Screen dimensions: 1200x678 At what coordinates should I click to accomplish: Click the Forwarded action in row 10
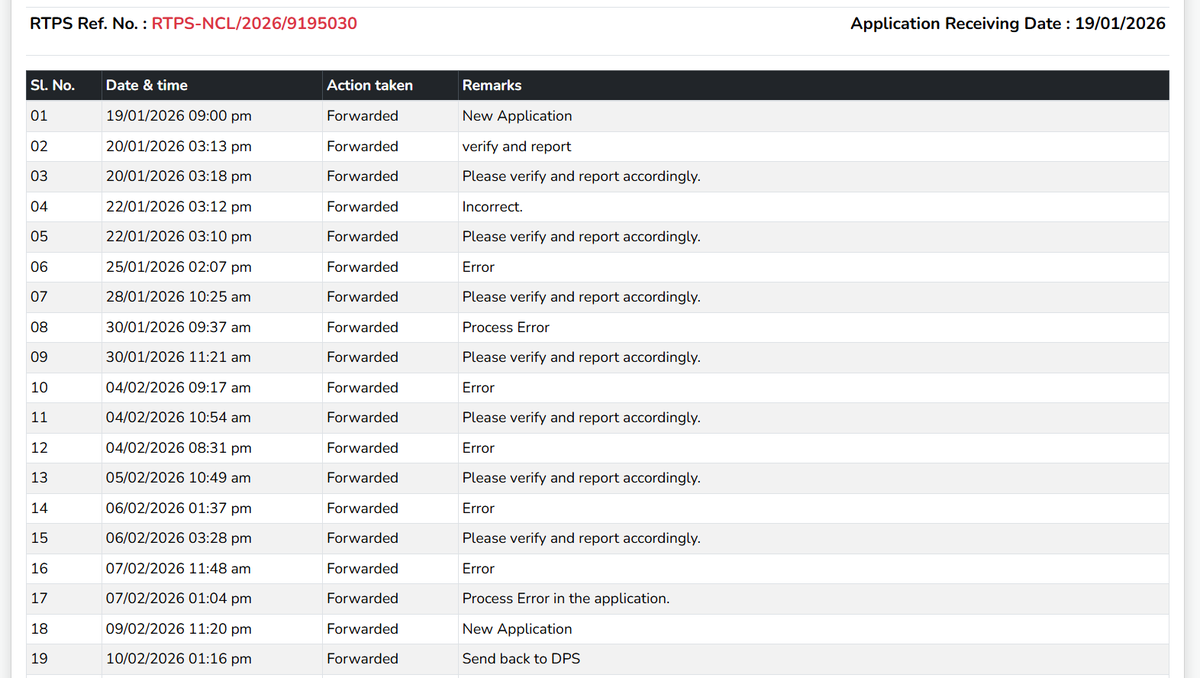(363, 387)
